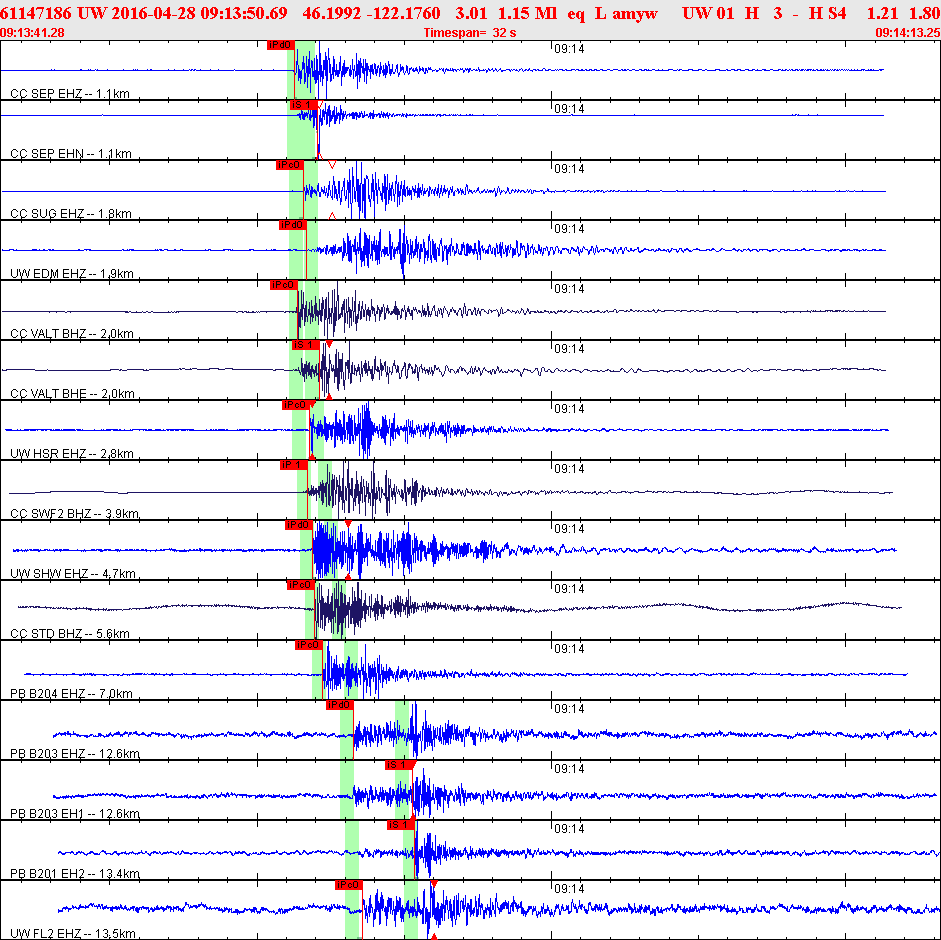Select the P pick flag on SHW EHZ trace
Screen dimensions: 941x940
pos(298,525)
